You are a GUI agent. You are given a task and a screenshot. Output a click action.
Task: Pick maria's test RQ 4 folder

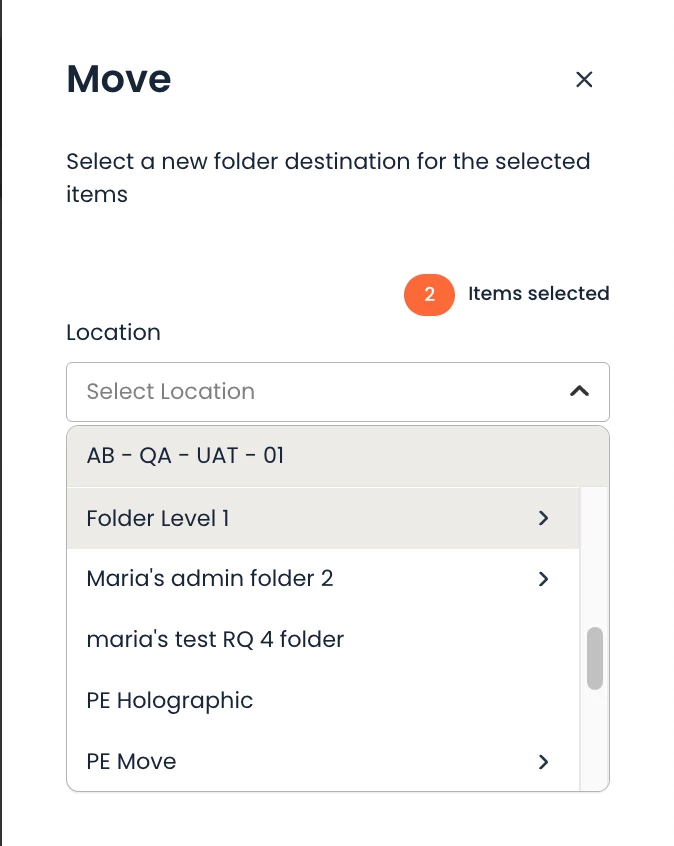point(215,639)
